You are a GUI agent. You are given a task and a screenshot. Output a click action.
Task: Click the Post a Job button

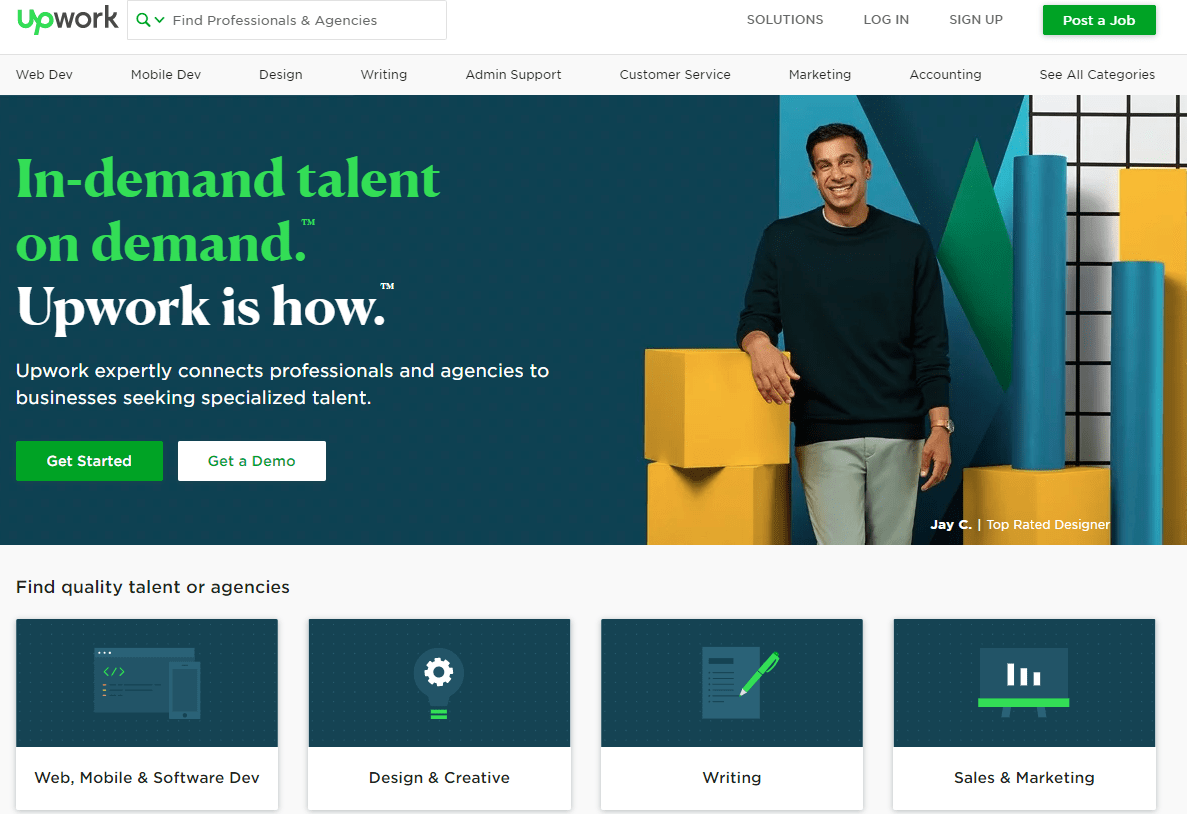pyautogui.click(x=1098, y=20)
